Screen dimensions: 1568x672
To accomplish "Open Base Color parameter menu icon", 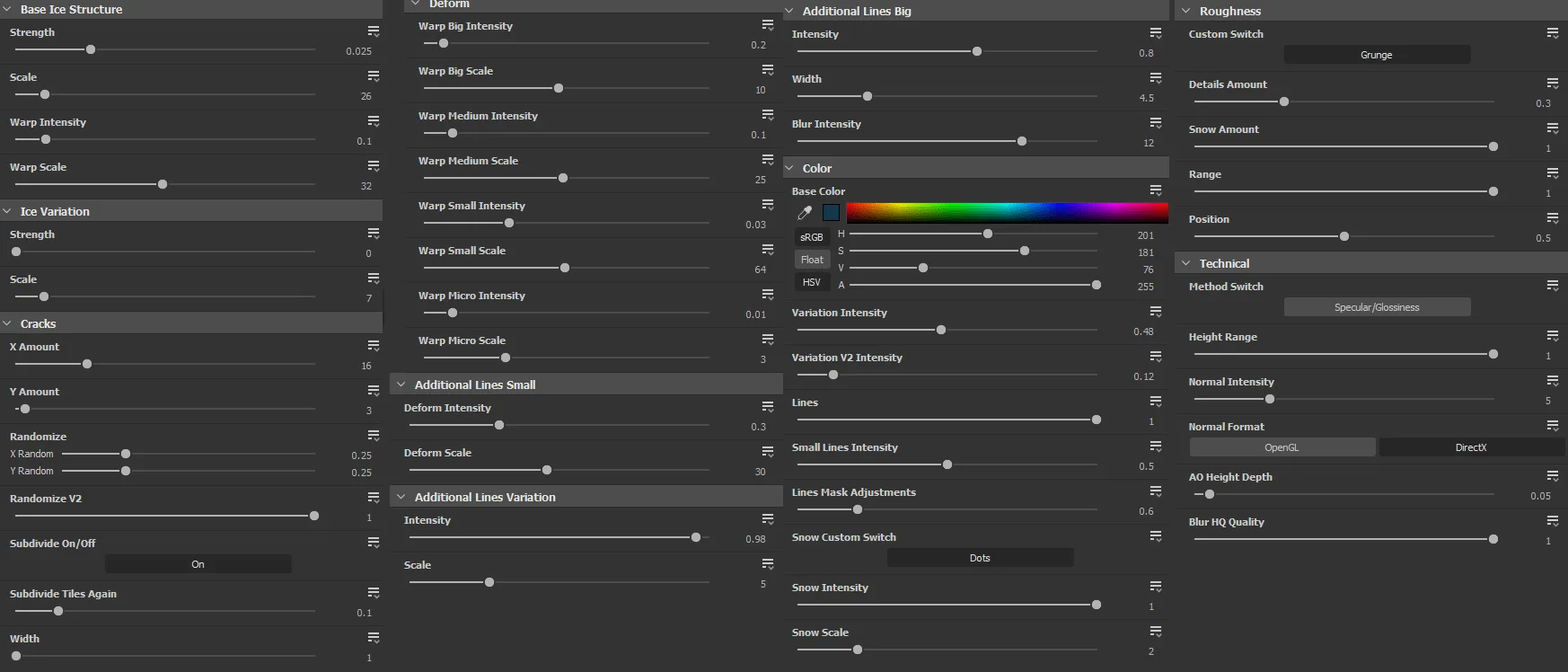I will (1156, 190).
